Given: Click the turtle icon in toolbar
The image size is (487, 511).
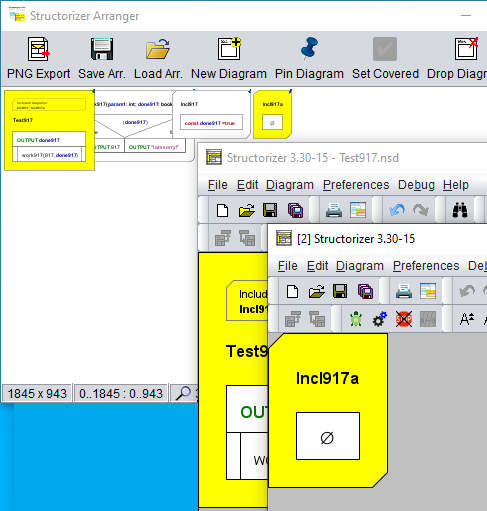Looking at the screenshot, I should (356, 319).
